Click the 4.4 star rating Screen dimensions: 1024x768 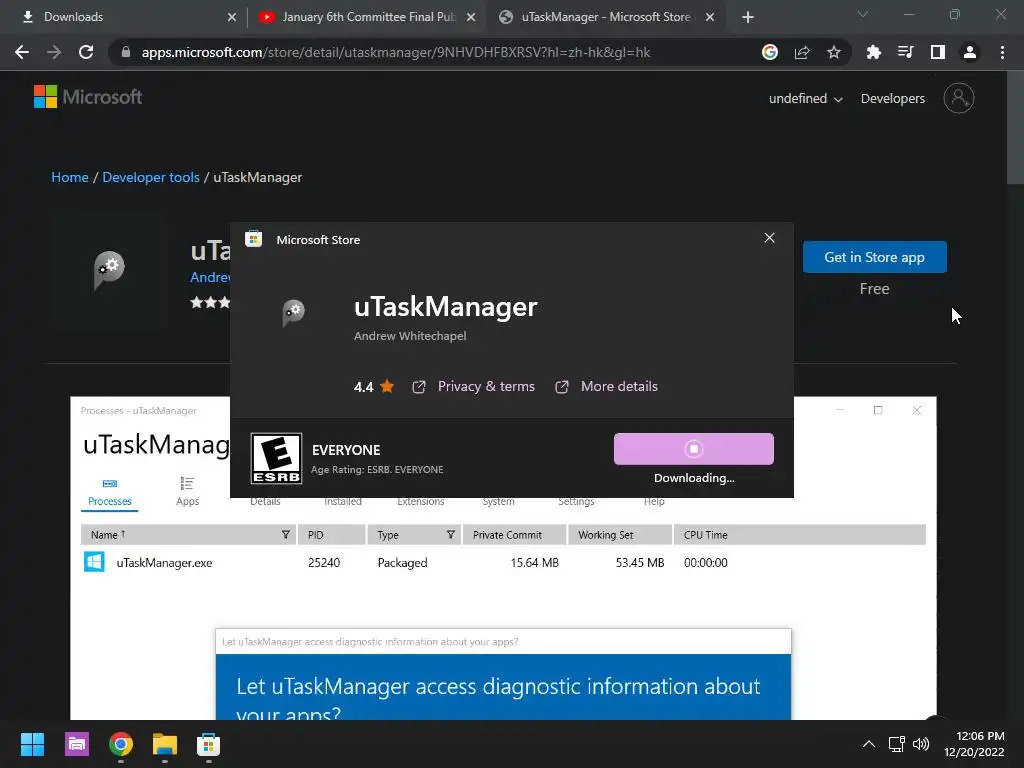point(374,387)
